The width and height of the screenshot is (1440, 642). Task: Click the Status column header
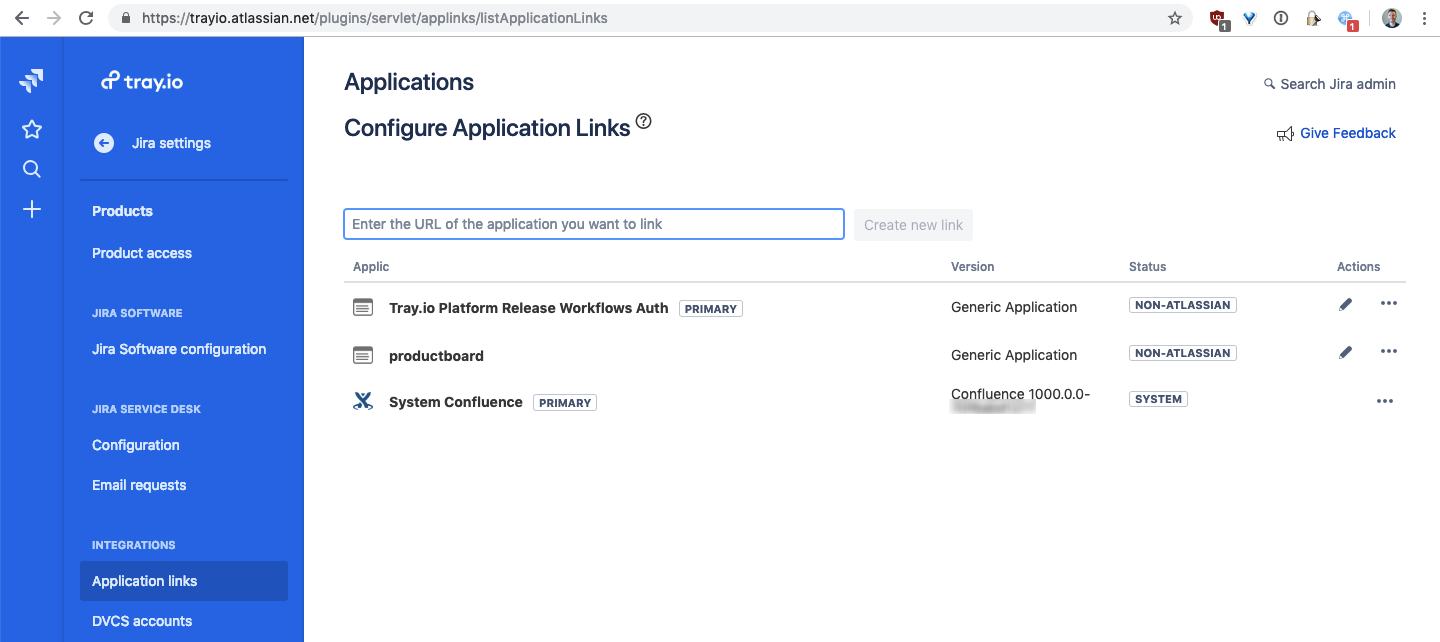pyautogui.click(x=1148, y=267)
